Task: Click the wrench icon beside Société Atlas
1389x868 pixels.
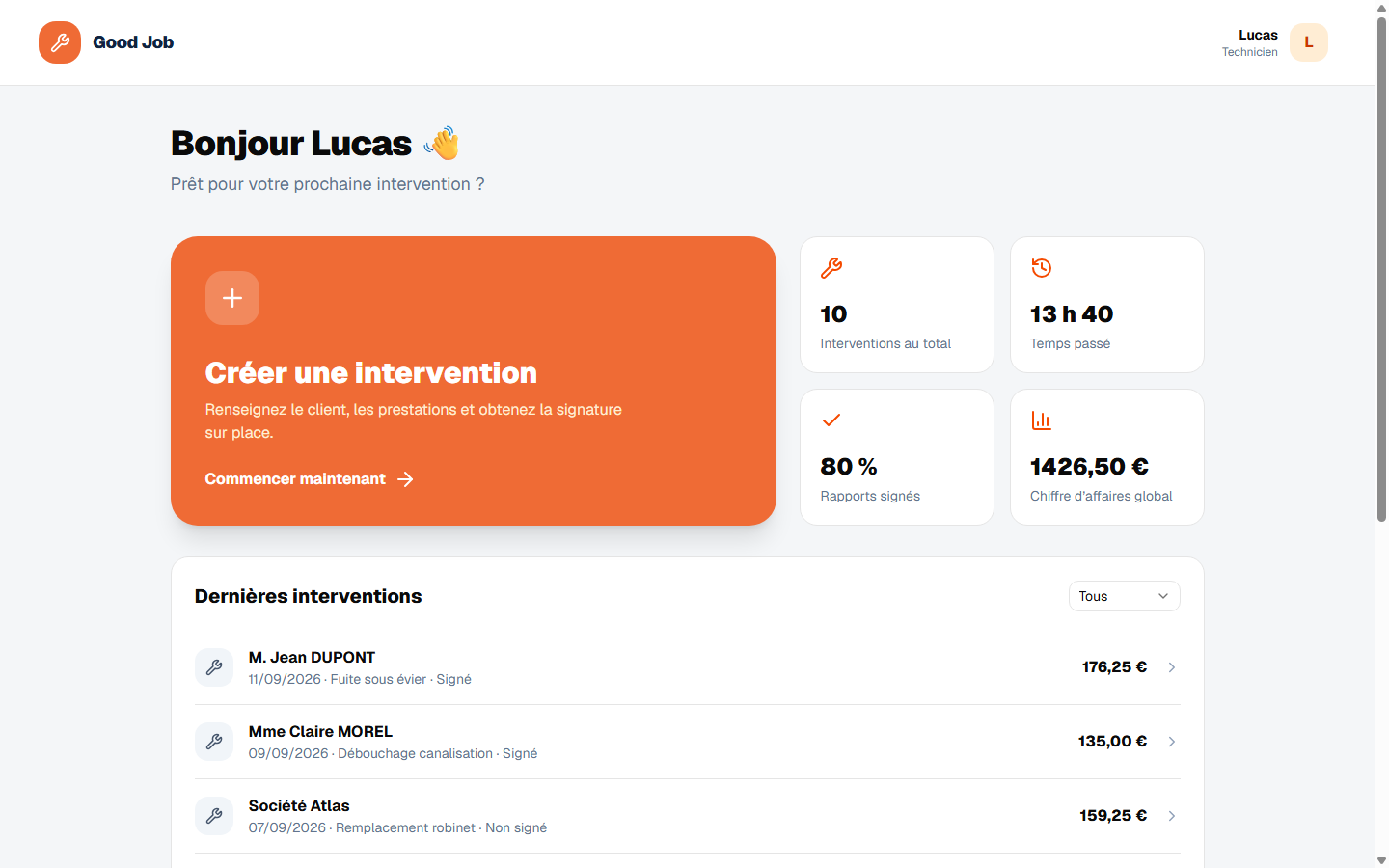Action: click(x=214, y=816)
